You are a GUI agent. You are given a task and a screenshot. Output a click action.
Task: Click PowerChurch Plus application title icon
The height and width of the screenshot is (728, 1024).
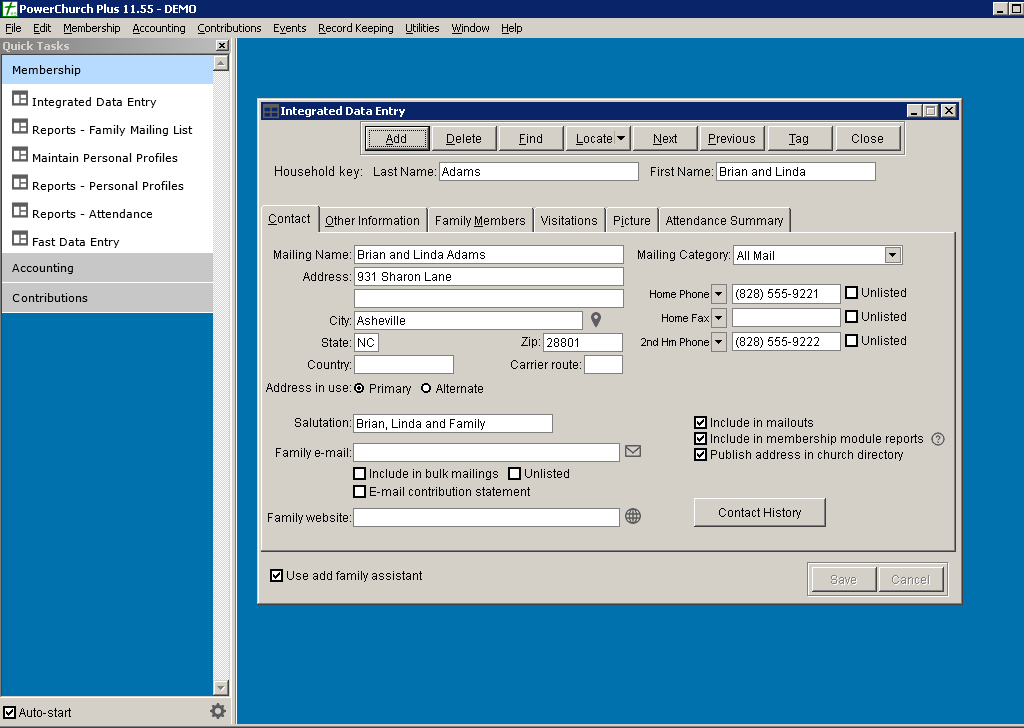click(x=9, y=8)
